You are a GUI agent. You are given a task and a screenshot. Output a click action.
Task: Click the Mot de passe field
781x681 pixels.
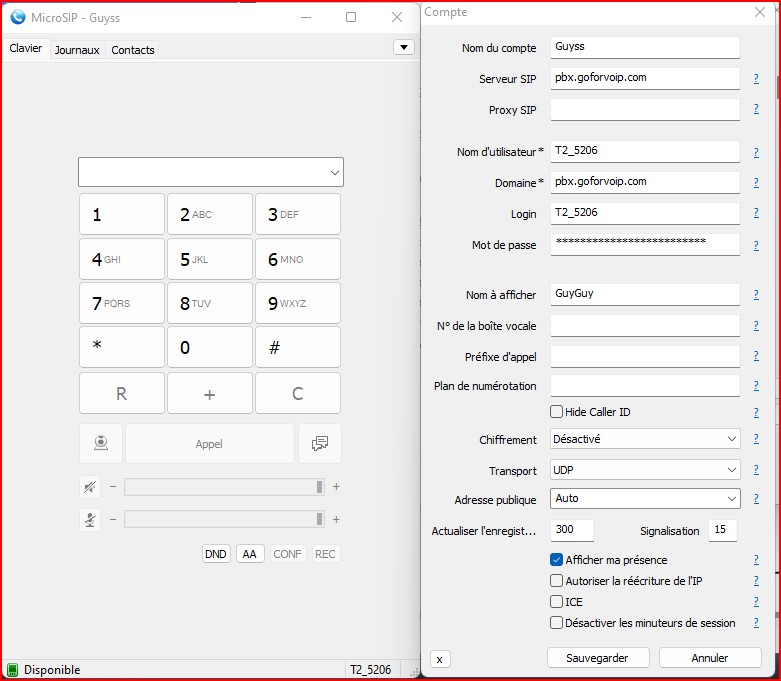pyautogui.click(x=645, y=244)
